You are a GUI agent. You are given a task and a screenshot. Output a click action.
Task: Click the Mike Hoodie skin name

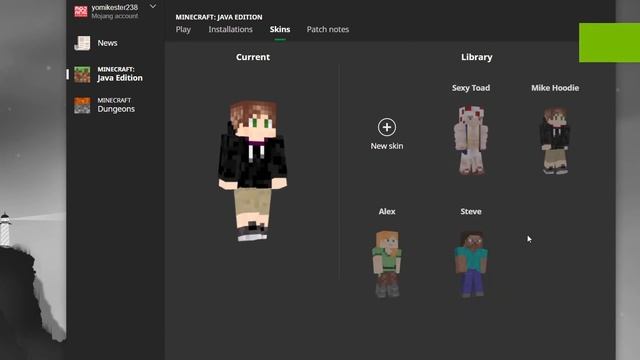point(555,88)
